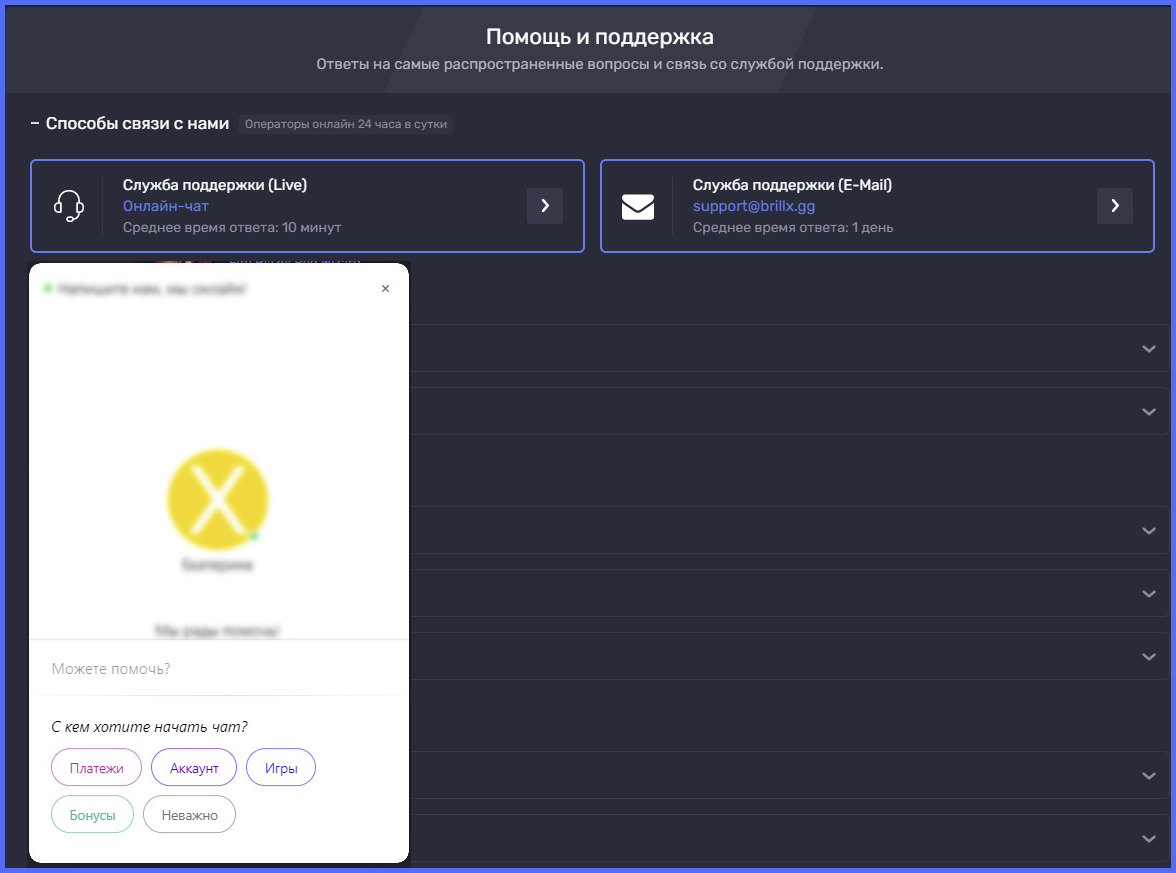
Task: Click the arrow icon on E-Mail support card
Action: coord(1115,206)
